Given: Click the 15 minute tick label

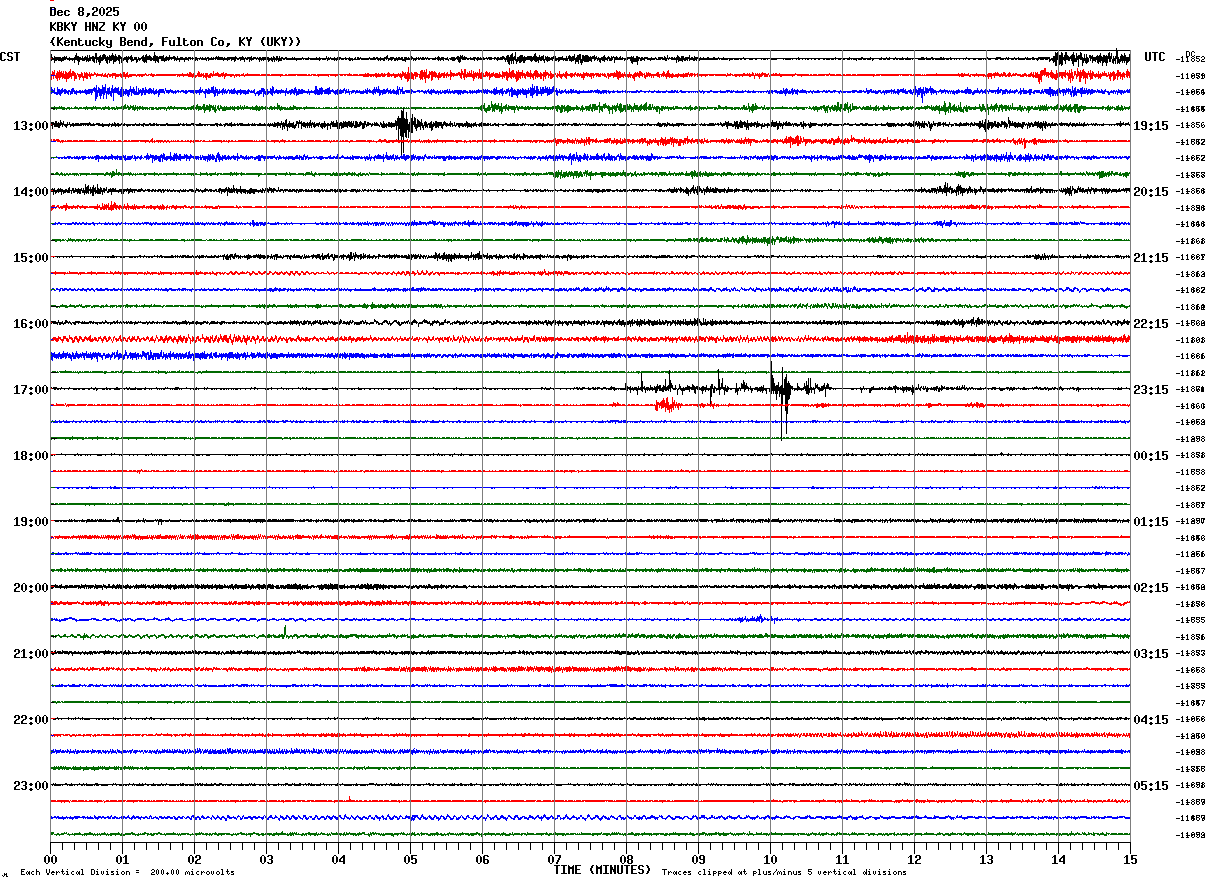Looking at the screenshot, I should pos(1130,859).
